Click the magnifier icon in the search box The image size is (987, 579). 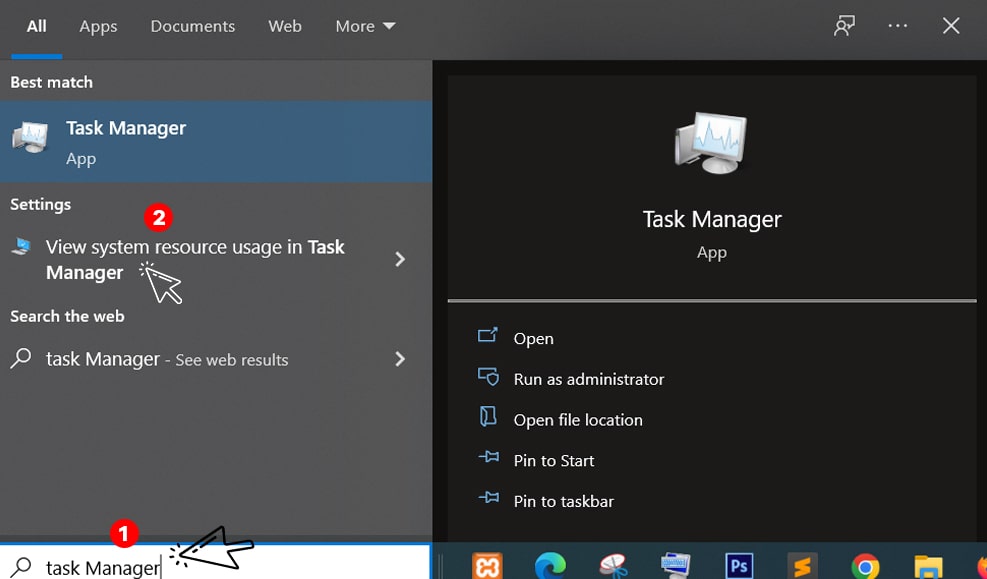click(21, 566)
